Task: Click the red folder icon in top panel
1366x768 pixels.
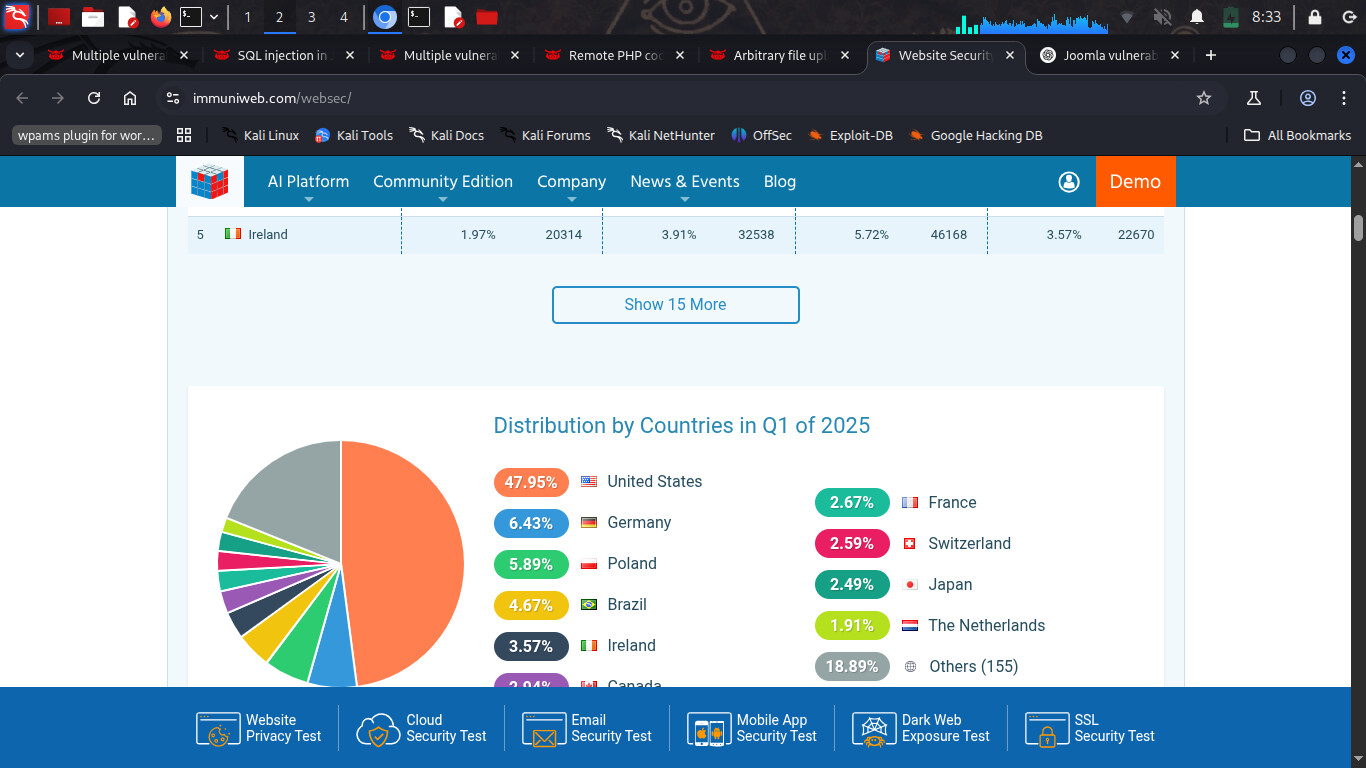Action: tap(487, 17)
